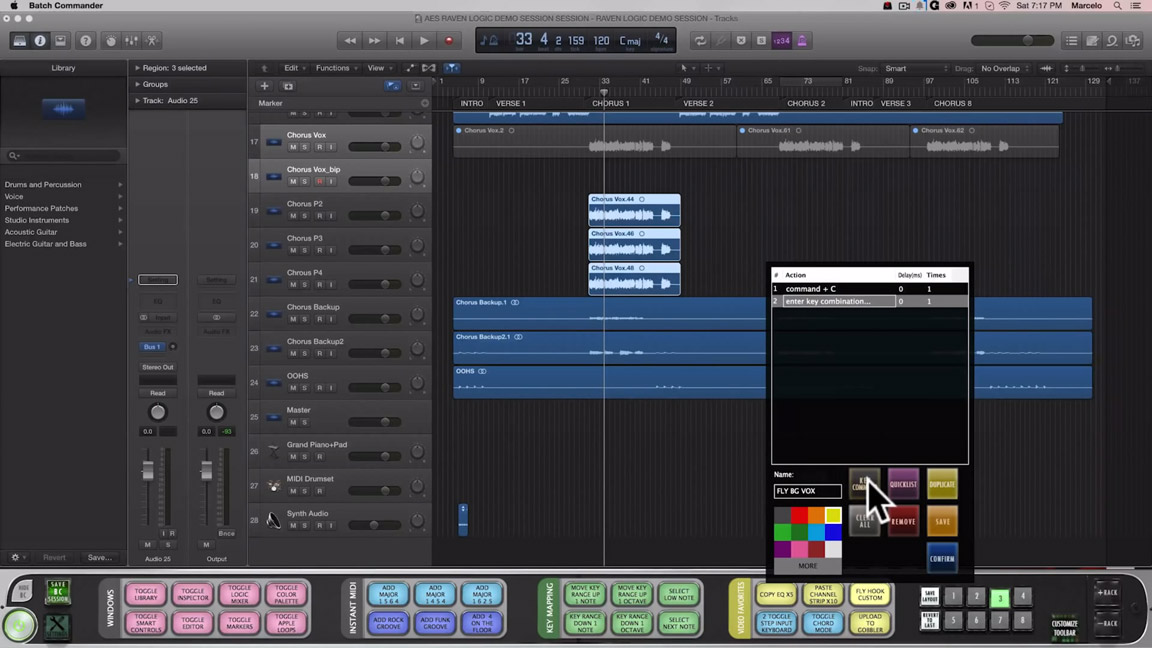
Task: Click the CHORUS 1 marker
Action: [x=611, y=104]
